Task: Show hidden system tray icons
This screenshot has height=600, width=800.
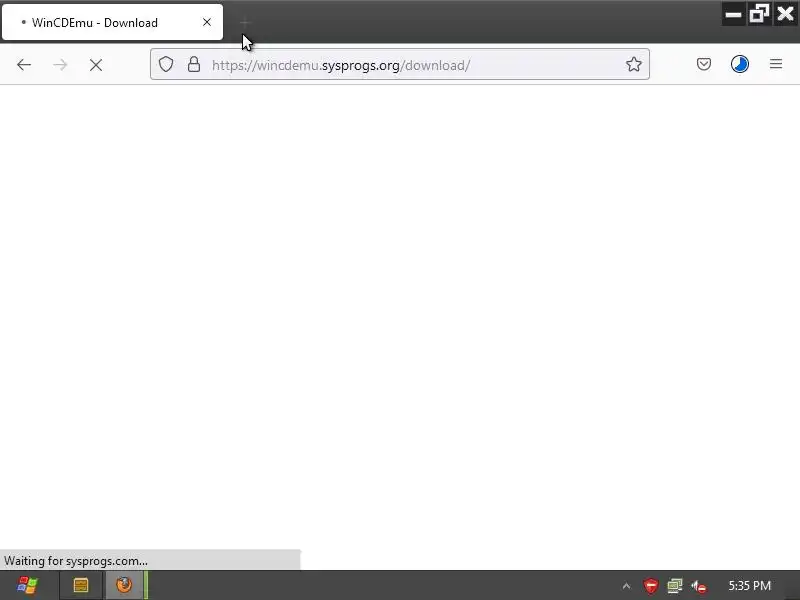Action: pyautogui.click(x=627, y=586)
